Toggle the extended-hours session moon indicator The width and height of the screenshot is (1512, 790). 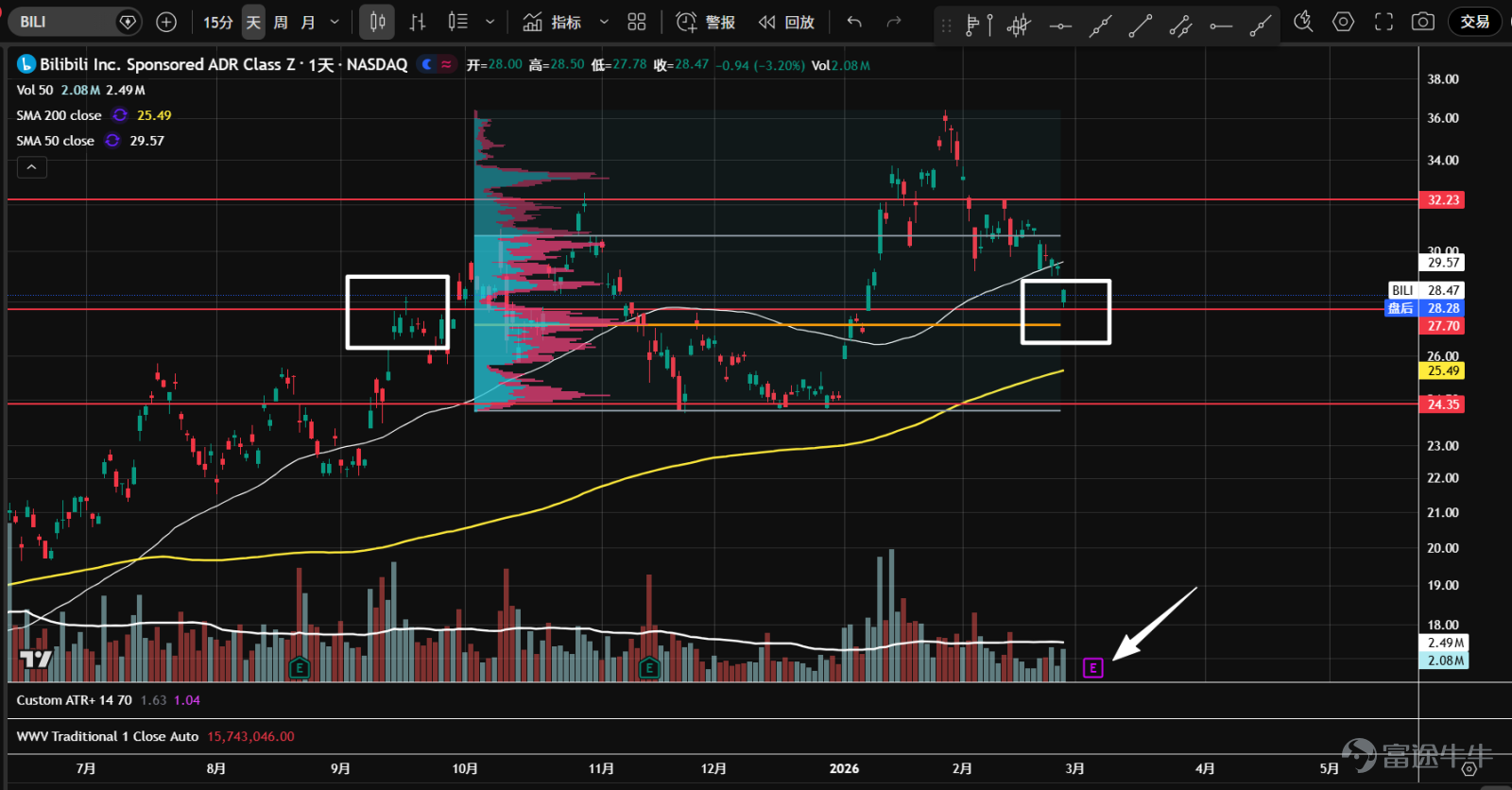pos(427,64)
